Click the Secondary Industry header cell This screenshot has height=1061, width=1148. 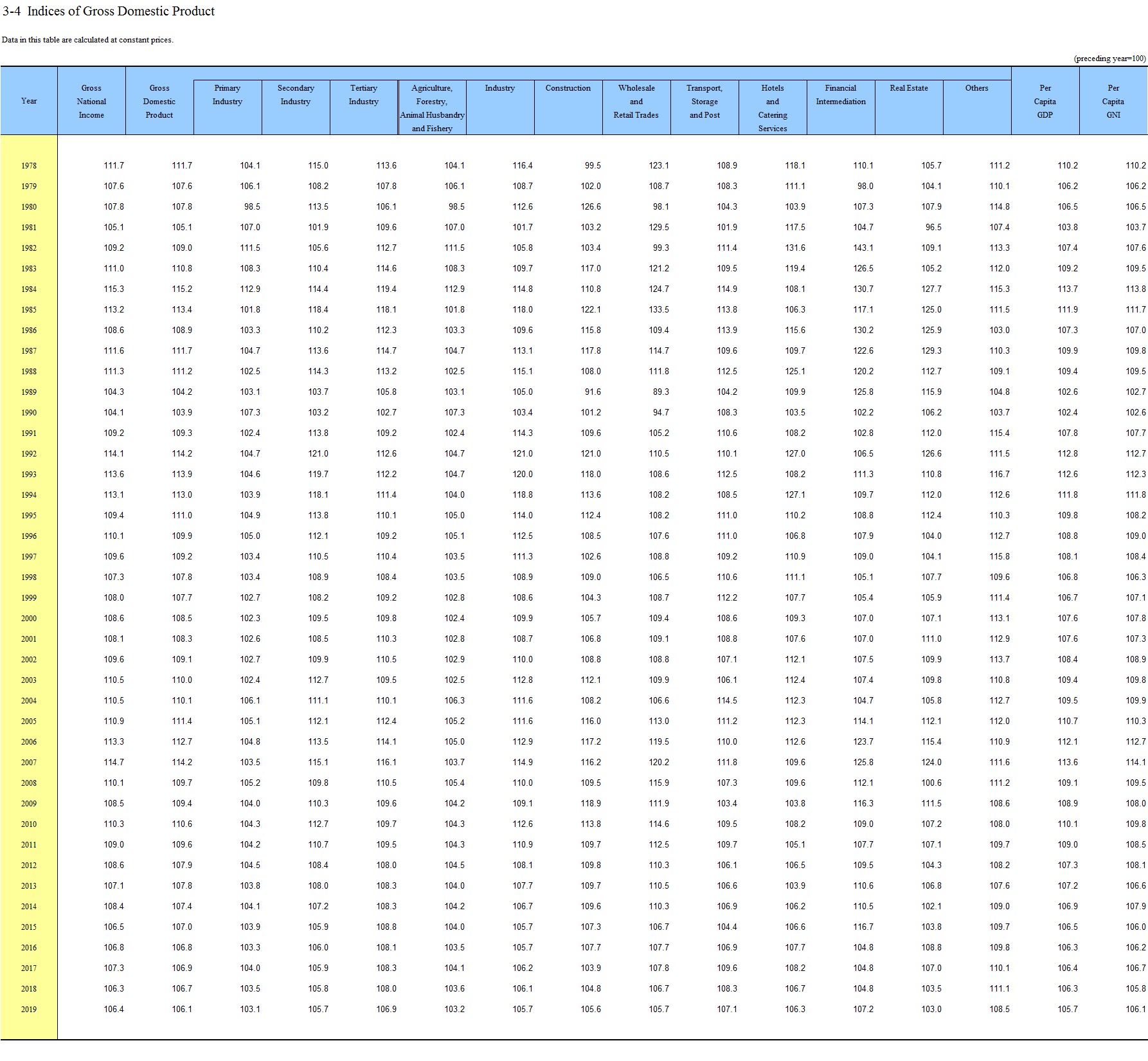(296, 95)
